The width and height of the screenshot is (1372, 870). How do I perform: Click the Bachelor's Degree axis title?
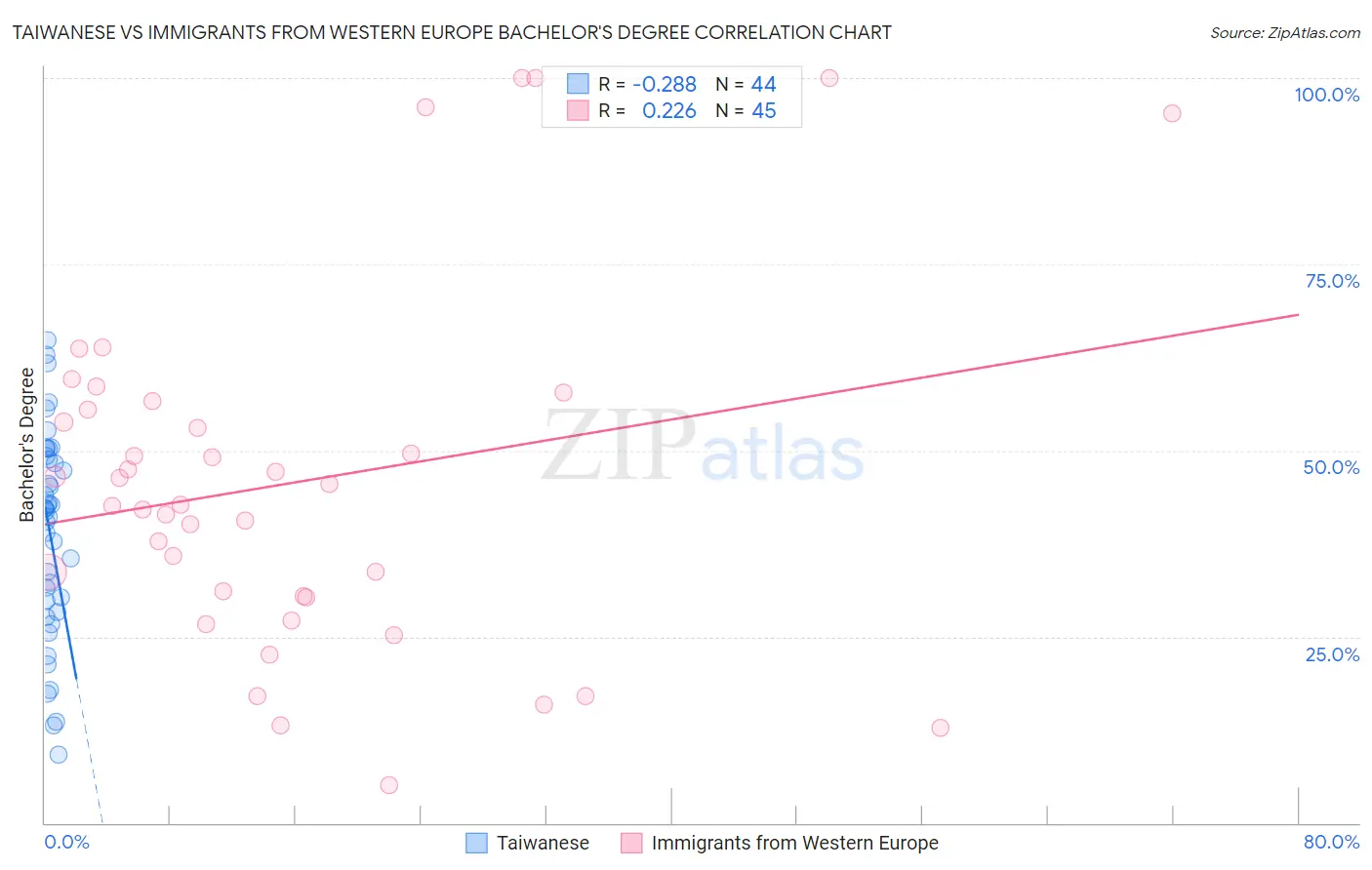tap(26, 445)
